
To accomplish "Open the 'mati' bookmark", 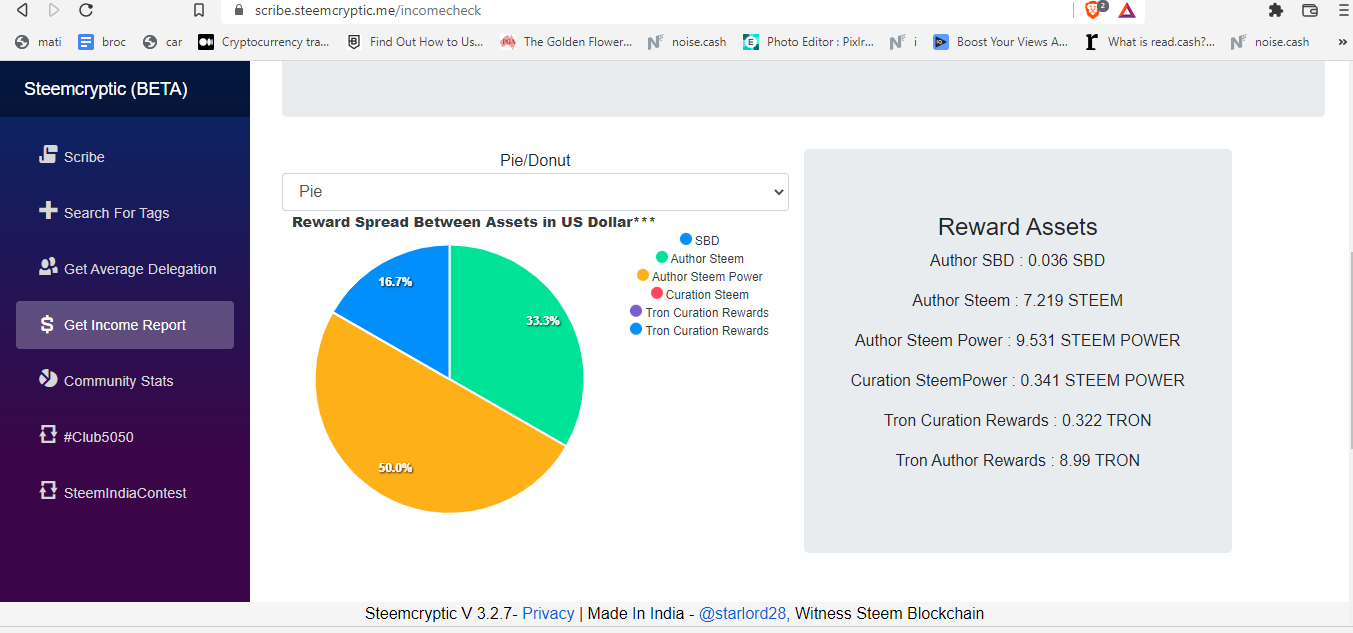I will pyautogui.click(x=38, y=42).
